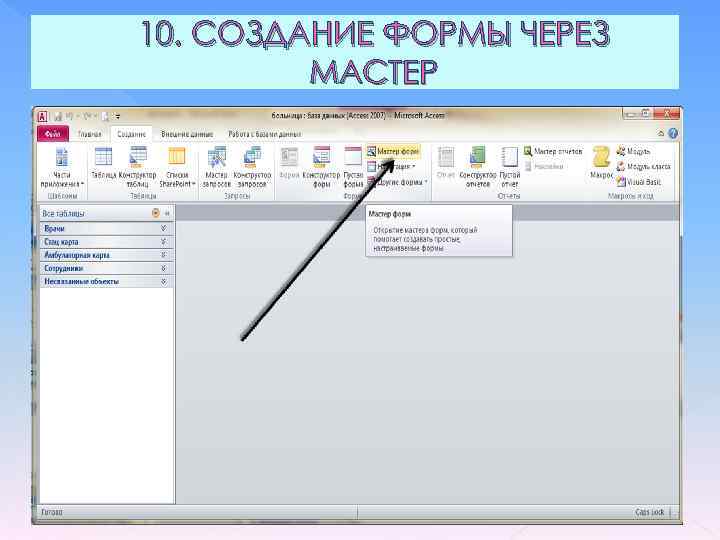This screenshot has height=540, width=720.
Task: Click the Мастер форм tooltip text
Action: click(x=390, y=214)
